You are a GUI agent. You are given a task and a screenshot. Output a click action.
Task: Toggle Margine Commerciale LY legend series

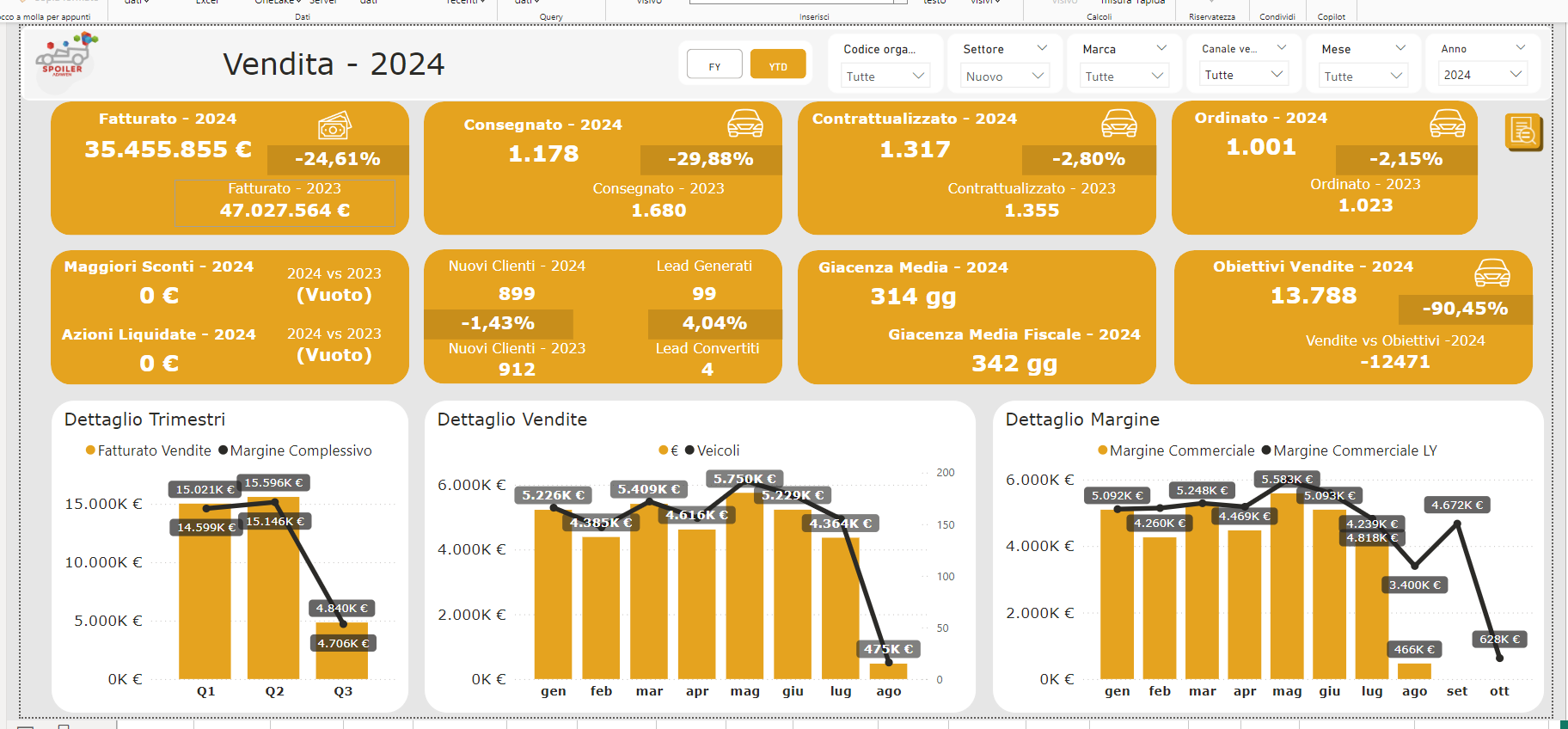pos(1350,450)
